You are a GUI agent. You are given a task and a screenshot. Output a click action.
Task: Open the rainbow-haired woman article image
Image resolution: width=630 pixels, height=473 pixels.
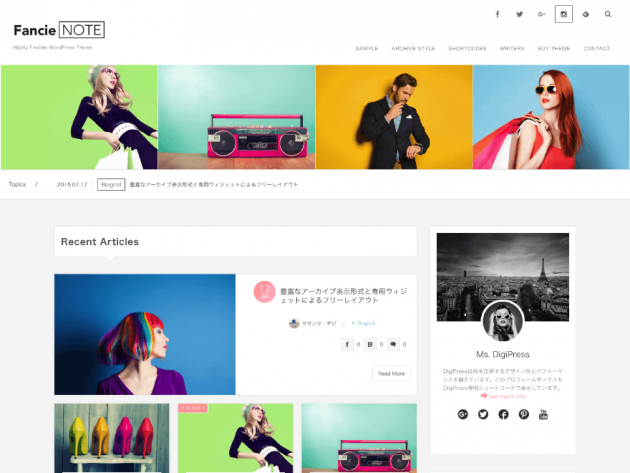click(145, 334)
